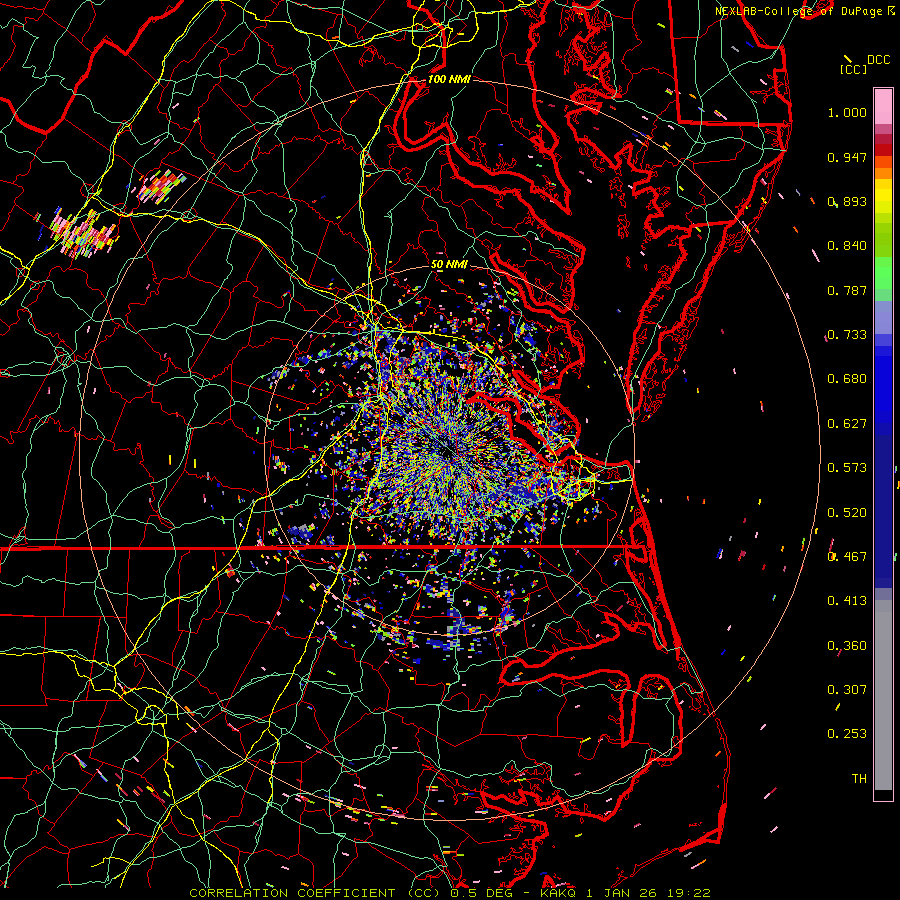Click the 'CORRELATION COEFFICIENT (CC)' product title
Image resolution: width=900 pixels, height=900 pixels.
(314, 893)
